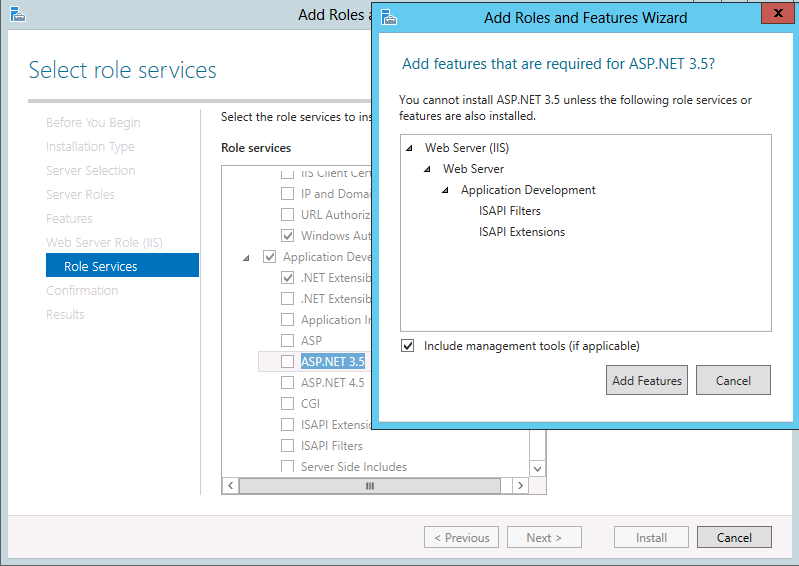This screenshot has height=566, width=799.
Task: Select Role Services wizard step
Action: (x=122, y=265)
